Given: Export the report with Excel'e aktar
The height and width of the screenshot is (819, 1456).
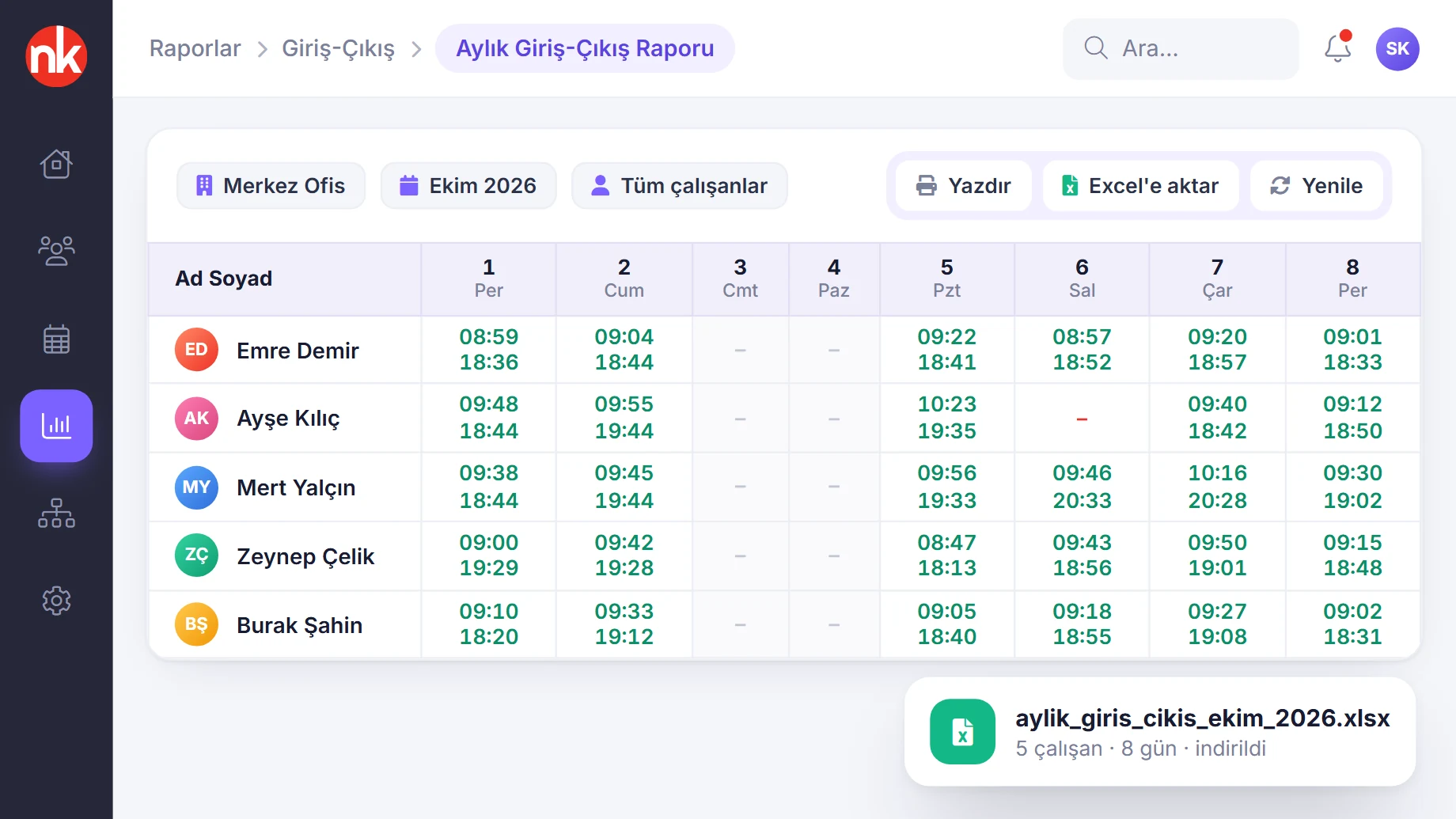Looking at the screenshot, I should (x=1141, y=186).
